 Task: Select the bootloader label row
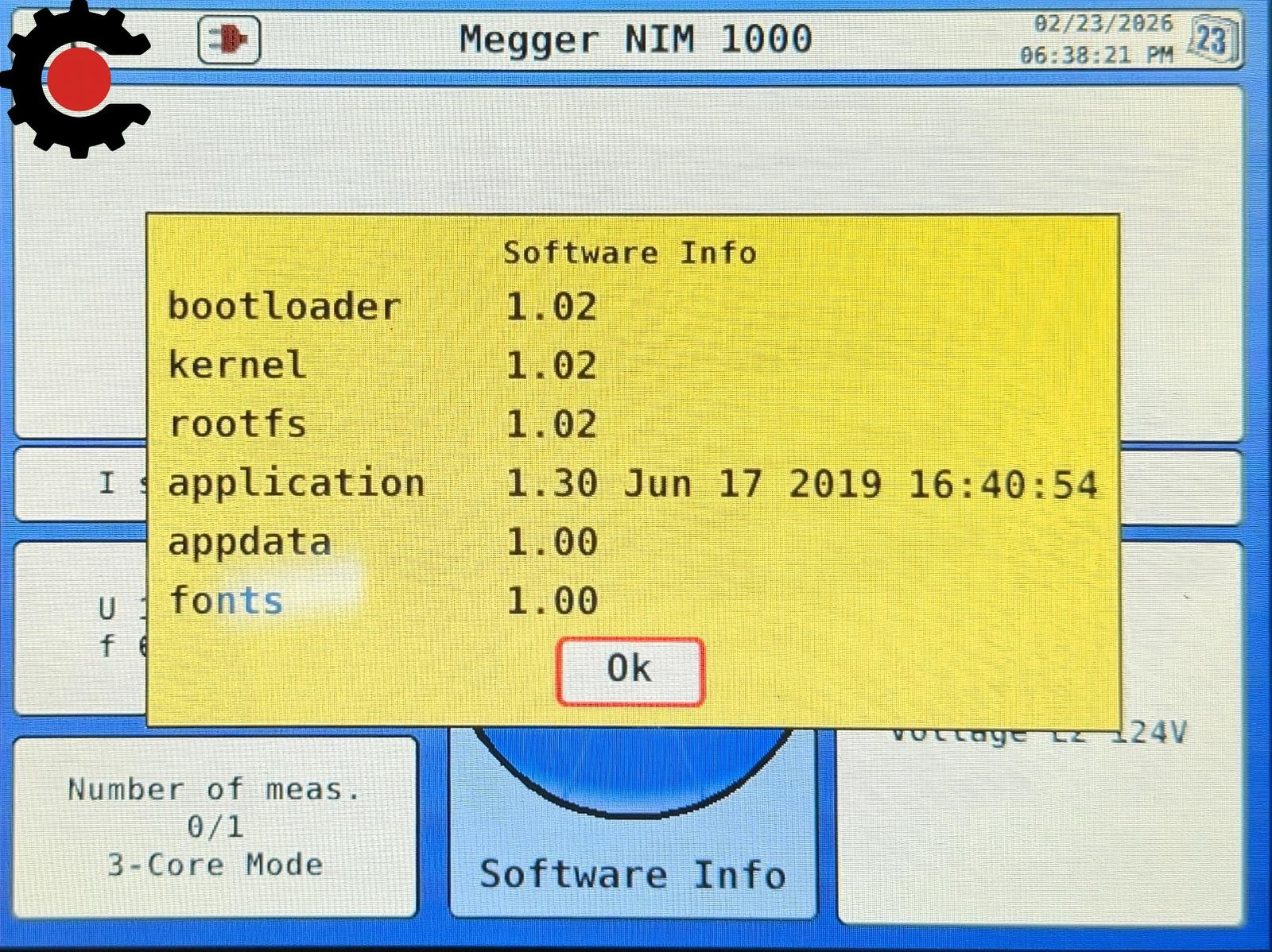[x=284, y=307]
